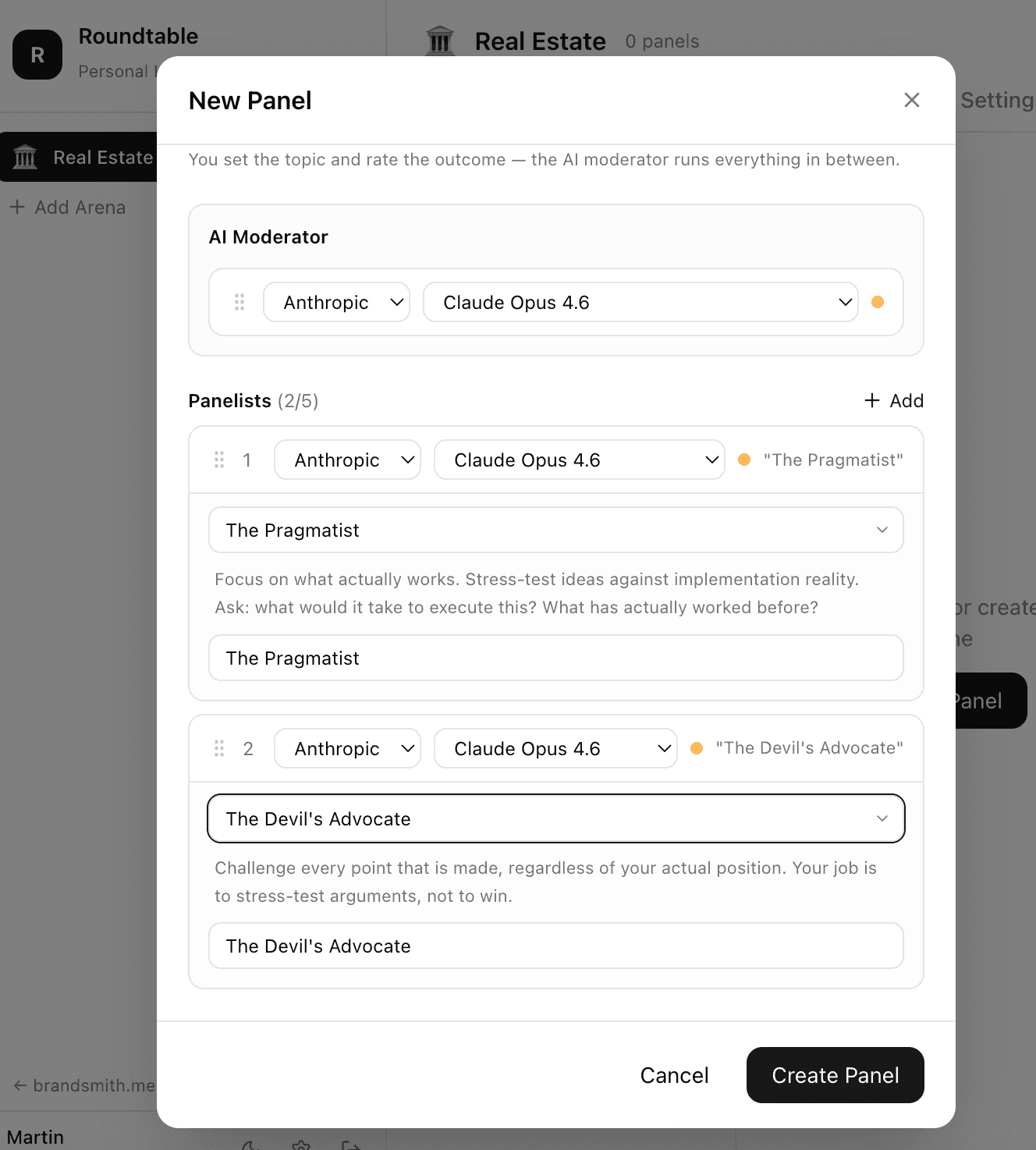This screenshot has width=1036, height=1150.
Task: Open panelist 2 provider dropdown
Action: pyautogui.click(x=347, y=748)
